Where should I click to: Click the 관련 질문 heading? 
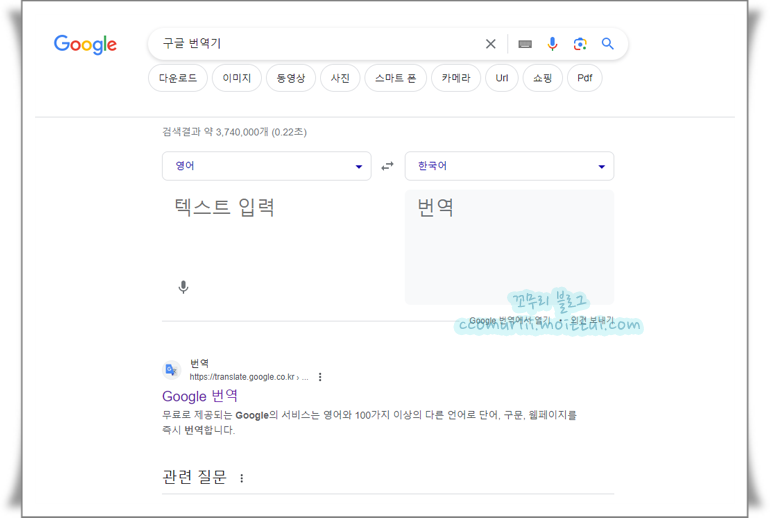pyautogui.click(x=194, y=477)
